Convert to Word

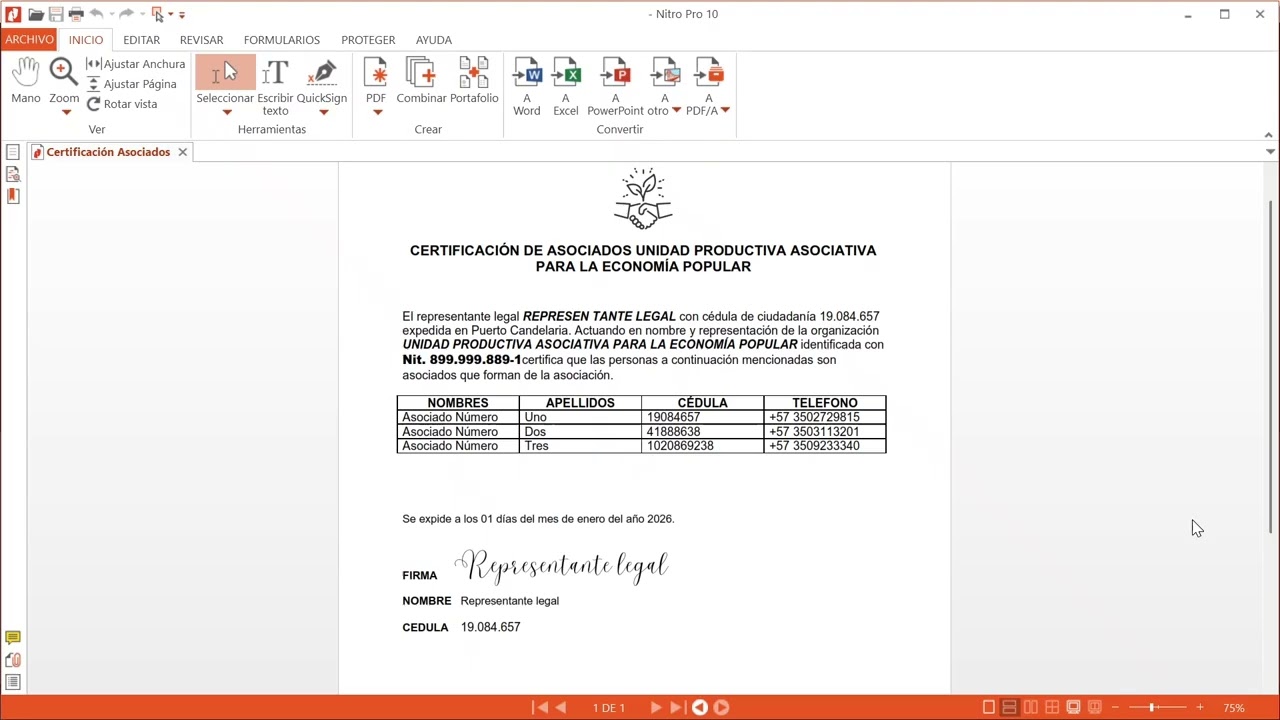[x=527, y=86]
